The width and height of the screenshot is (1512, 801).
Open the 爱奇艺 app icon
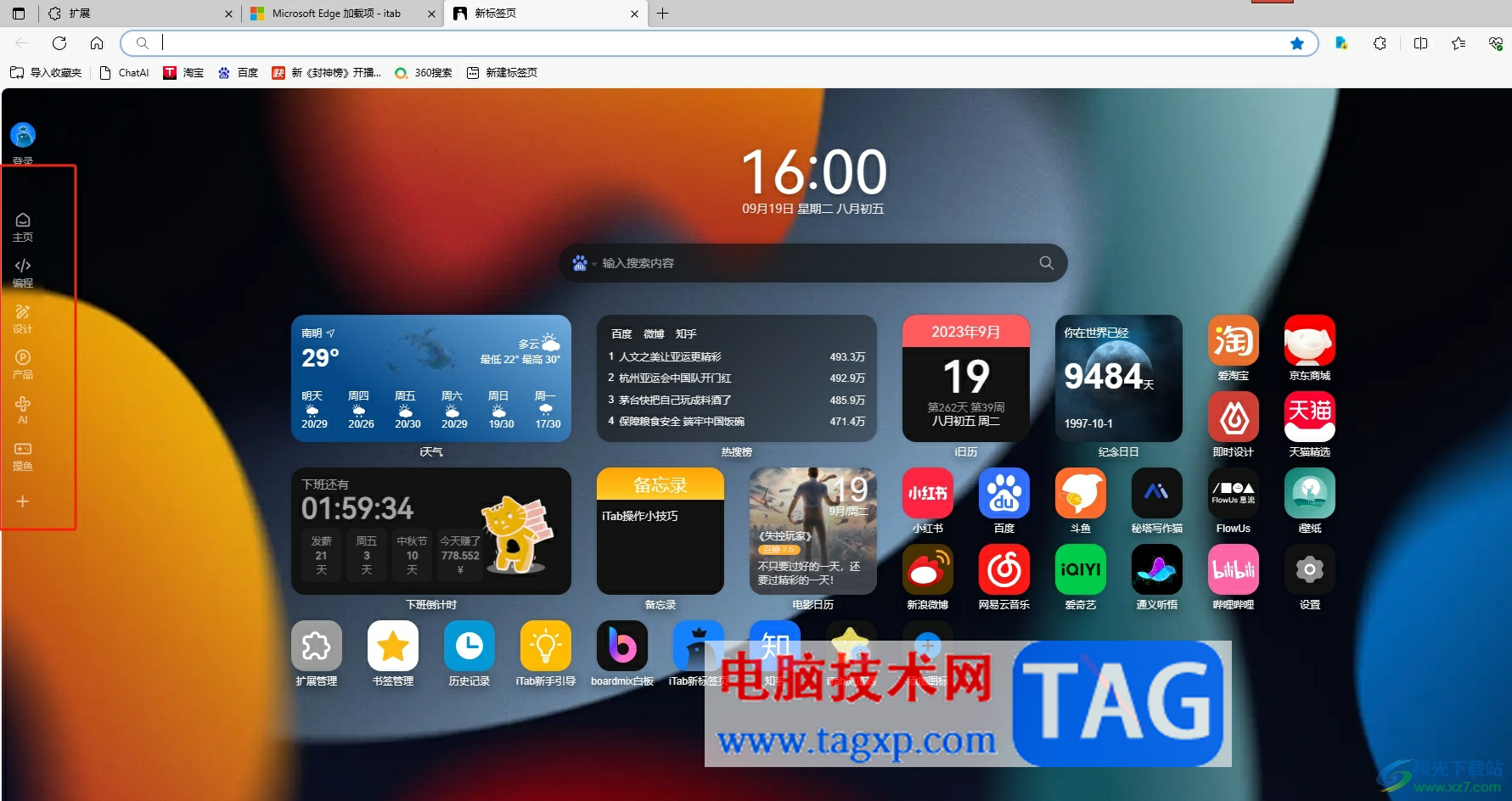(x=1080, y=569)
